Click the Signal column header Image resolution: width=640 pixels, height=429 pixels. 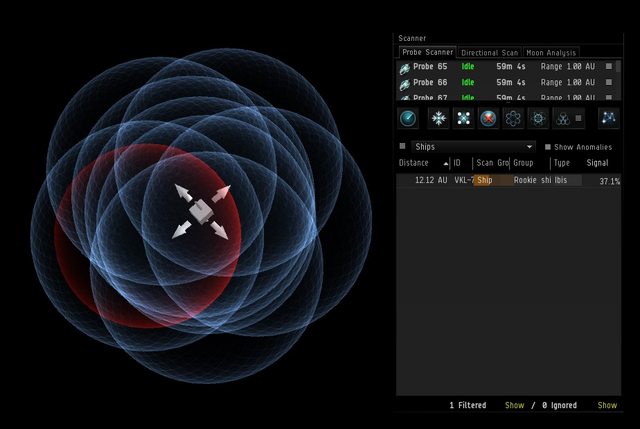[x=597, y=163]
